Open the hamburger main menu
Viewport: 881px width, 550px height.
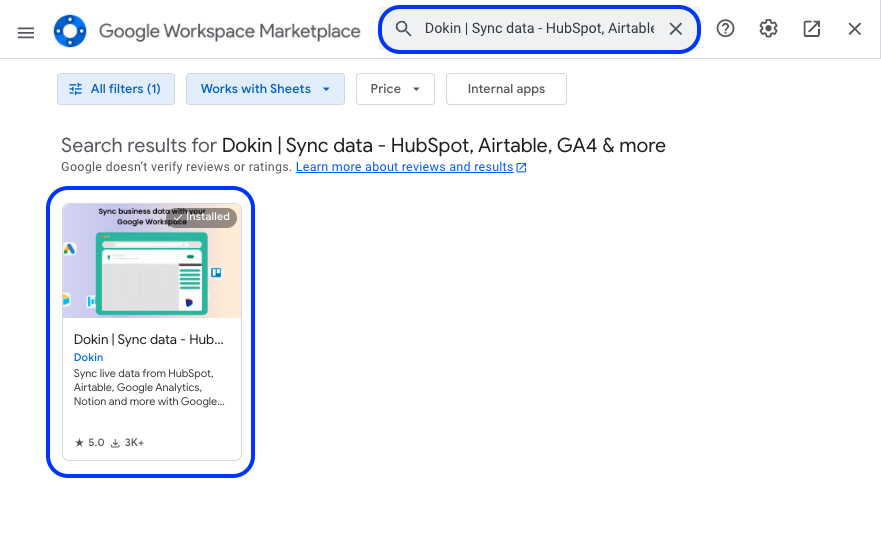(26, 32)
